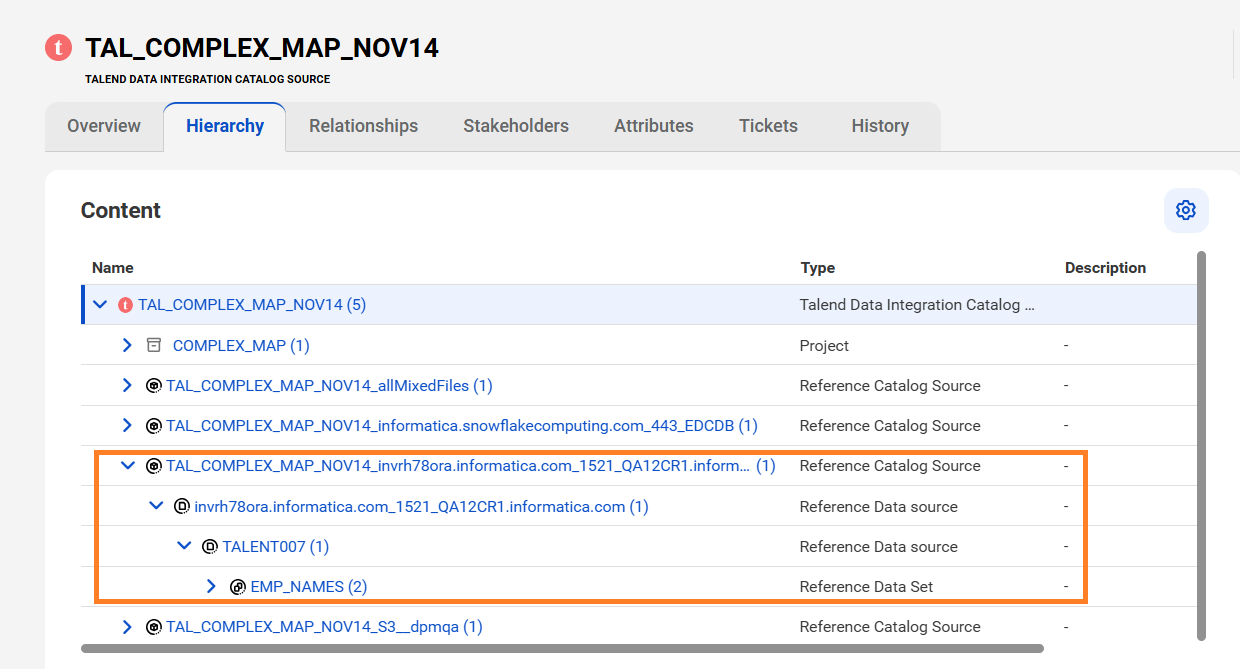Open invrh78ora.informatica.com_1521_QA12CR1.informatica.com (1) link
This screenshot has height=669, width=1240.
[421, 506]
